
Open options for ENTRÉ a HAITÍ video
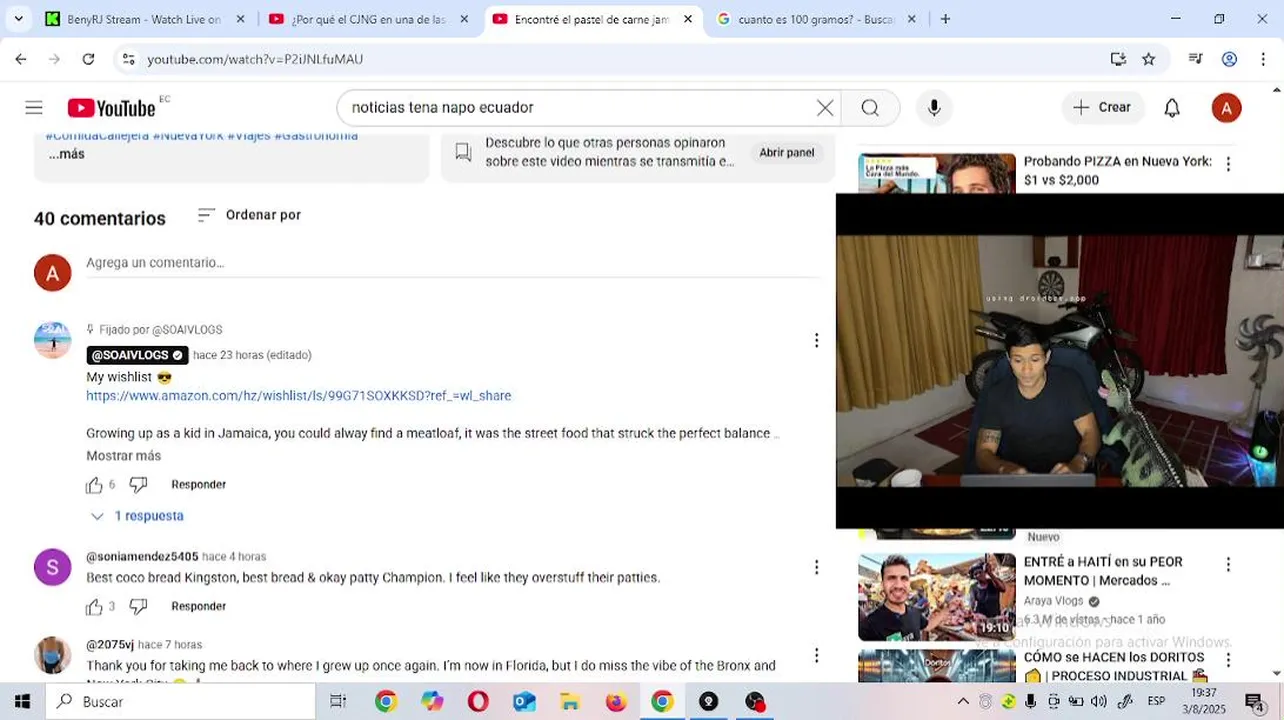point(1228,565)
